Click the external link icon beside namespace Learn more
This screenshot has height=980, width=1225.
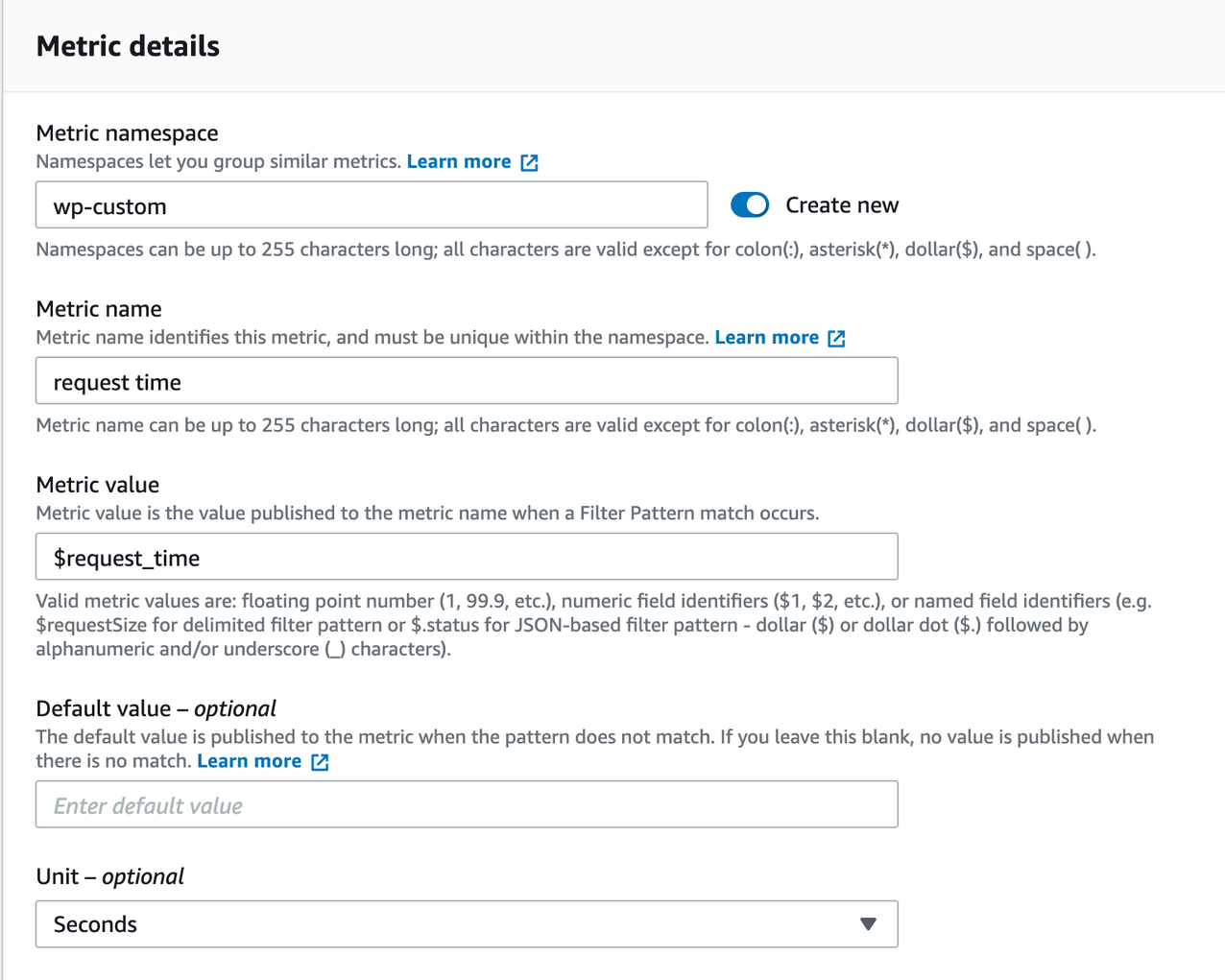click(529, 162)
